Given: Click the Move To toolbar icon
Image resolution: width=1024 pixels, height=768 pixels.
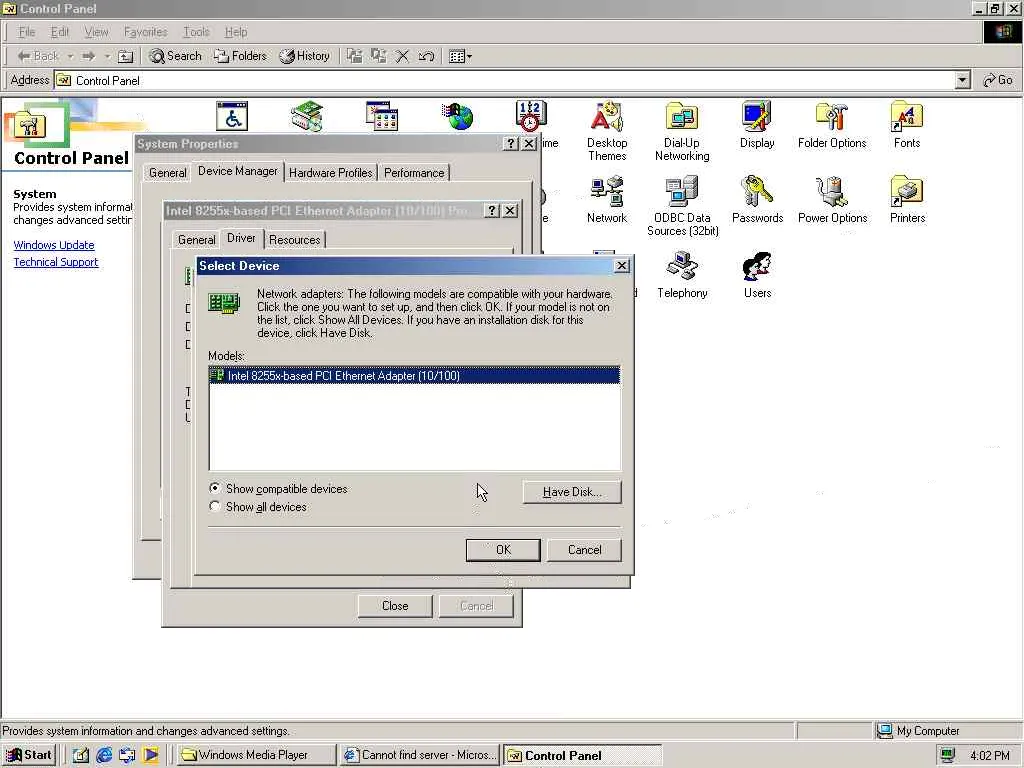Looking at the screenshot, I should pyautogui.click(x=355, y=56).
